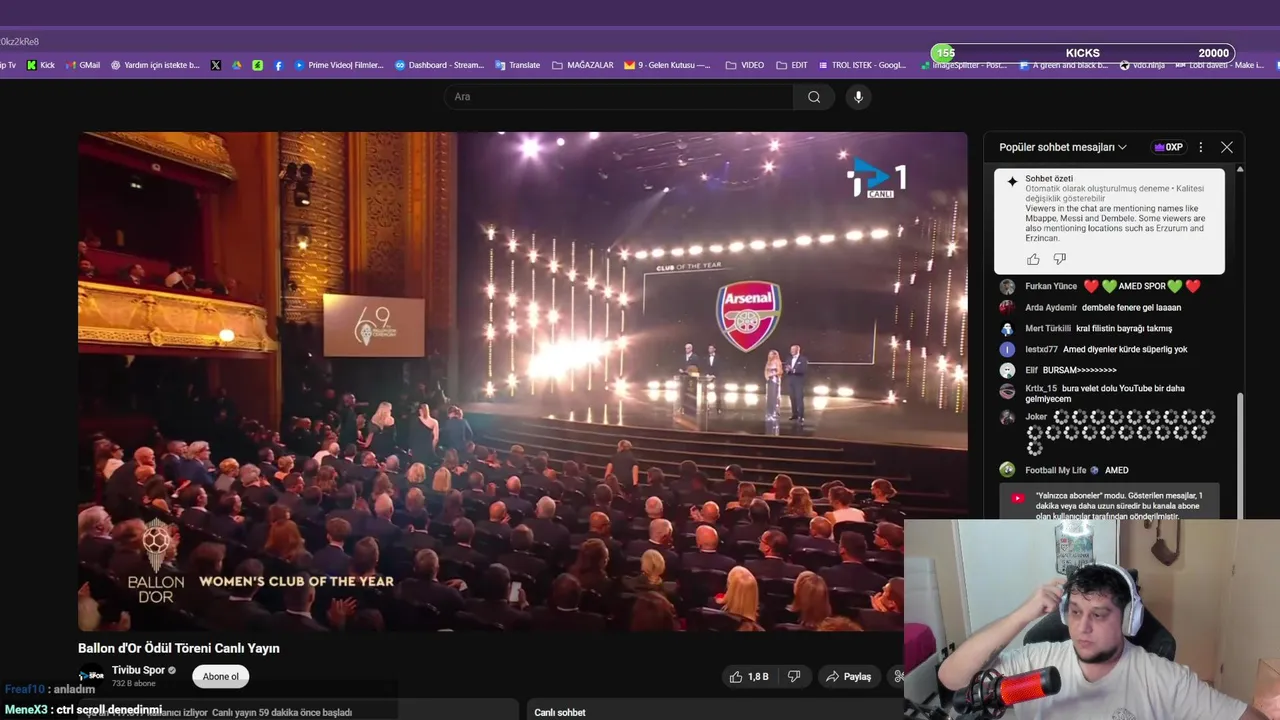Open the Facebook bookmark icon
The width and height of the screenshot is (1280, 720).
[x=278, y=65]
